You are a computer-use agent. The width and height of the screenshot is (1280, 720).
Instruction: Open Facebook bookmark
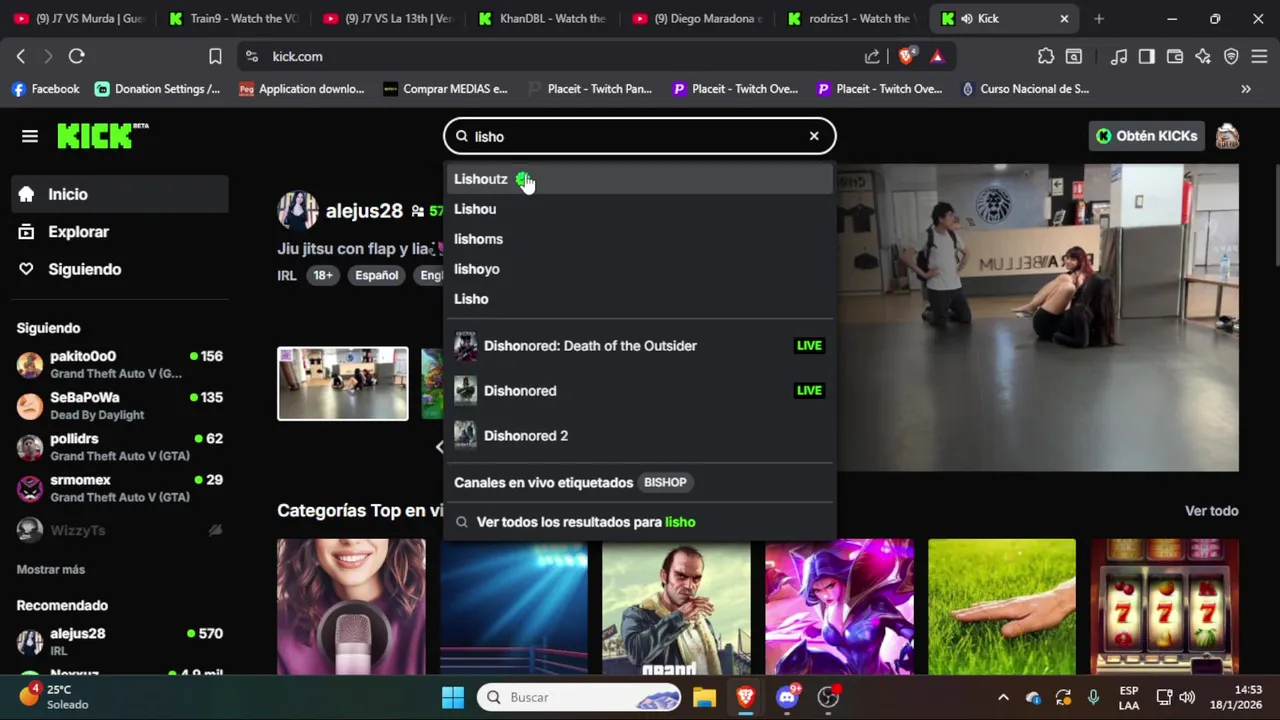(45, 89)
